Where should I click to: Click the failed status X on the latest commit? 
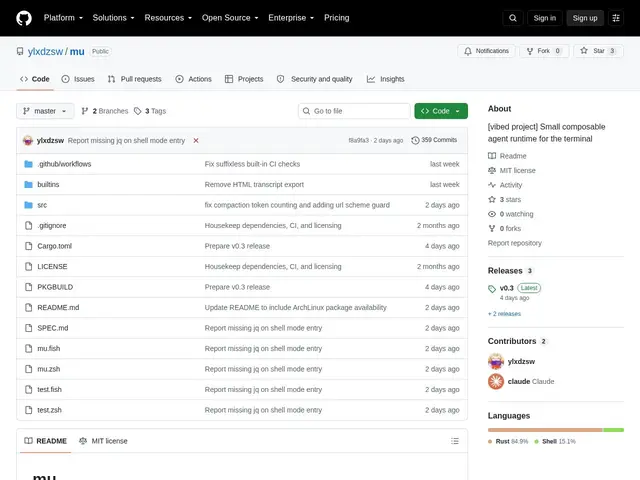pyautogui.click(x=196, y=140)
